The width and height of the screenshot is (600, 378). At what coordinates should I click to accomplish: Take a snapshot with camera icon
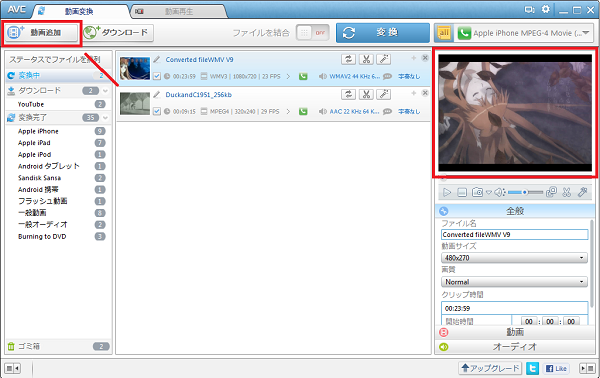click(x=477, y=192)
